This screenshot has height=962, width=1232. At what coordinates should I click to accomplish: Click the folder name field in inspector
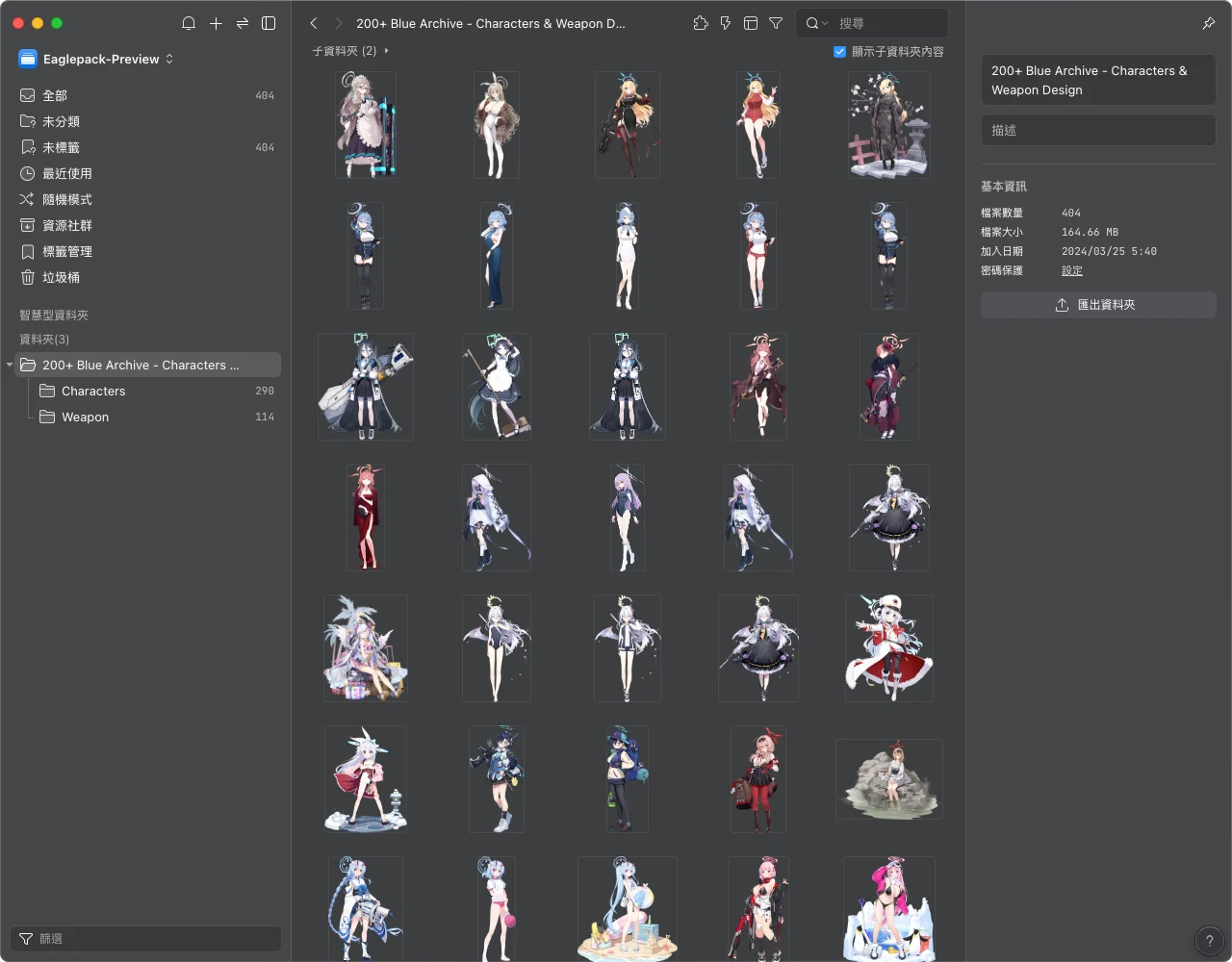pos(1098,80)
